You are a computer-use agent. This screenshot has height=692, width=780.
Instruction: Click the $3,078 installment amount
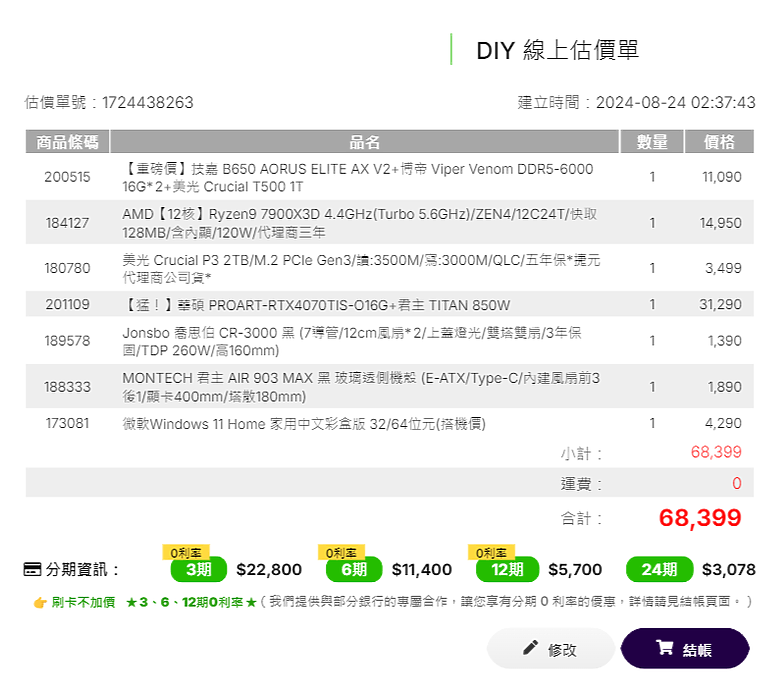coord(729,570)
